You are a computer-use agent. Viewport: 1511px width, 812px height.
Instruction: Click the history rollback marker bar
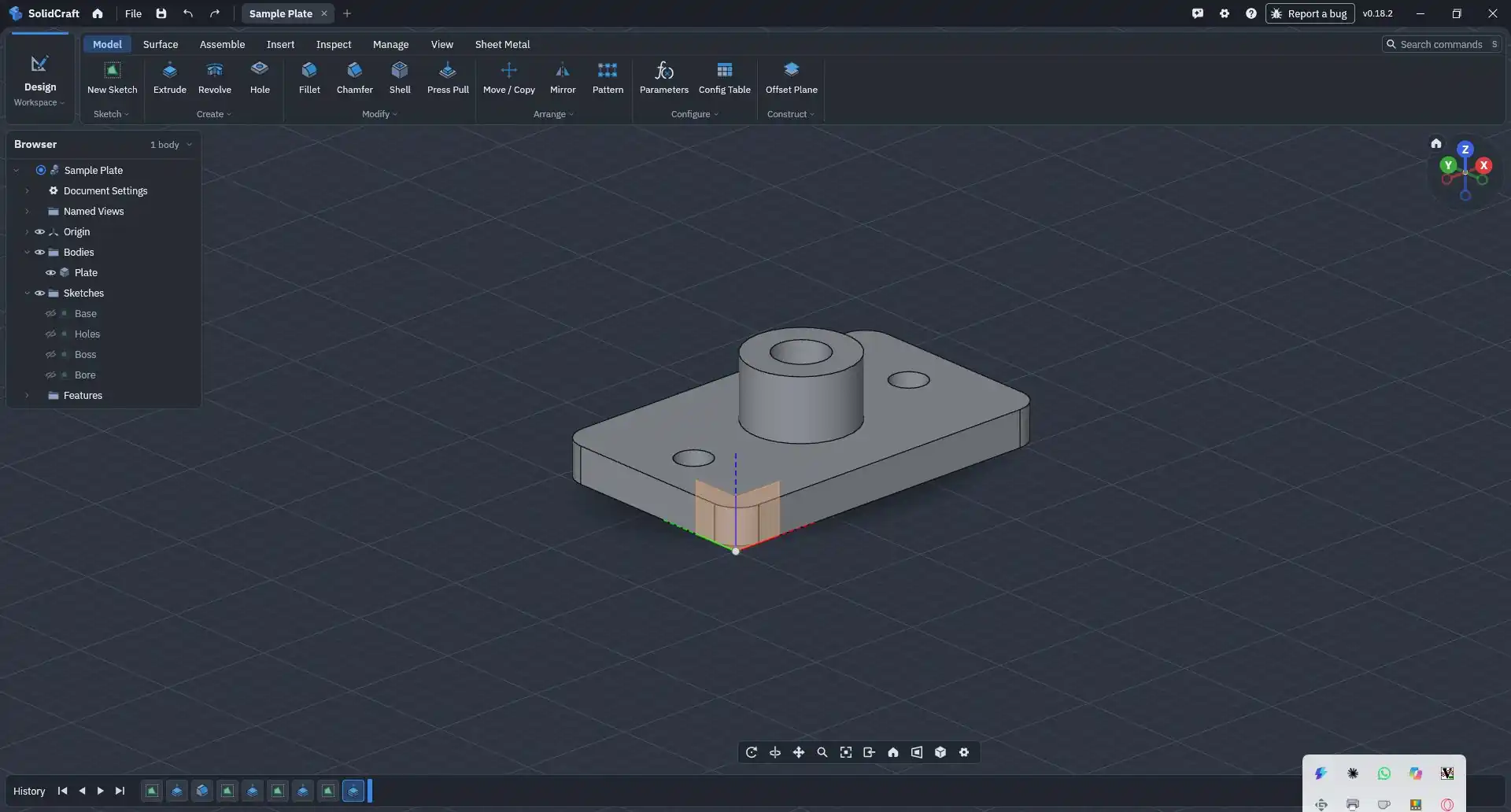(x=370, y=792)
